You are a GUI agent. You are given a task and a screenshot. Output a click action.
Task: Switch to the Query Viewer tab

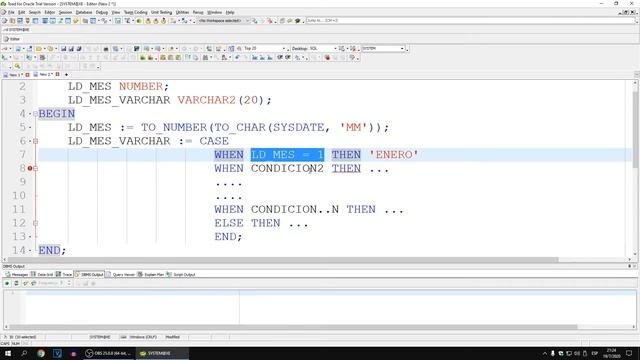[120, 274]
